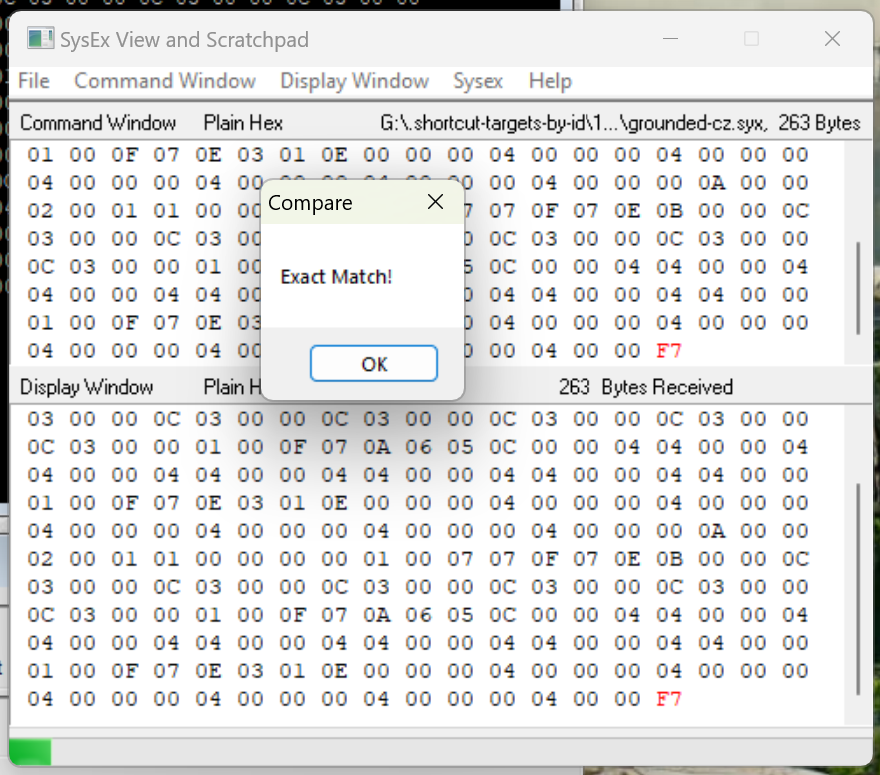
Task: Maximize the SysEx View and Scratchpad window
Action: click(x=751, y=39)
